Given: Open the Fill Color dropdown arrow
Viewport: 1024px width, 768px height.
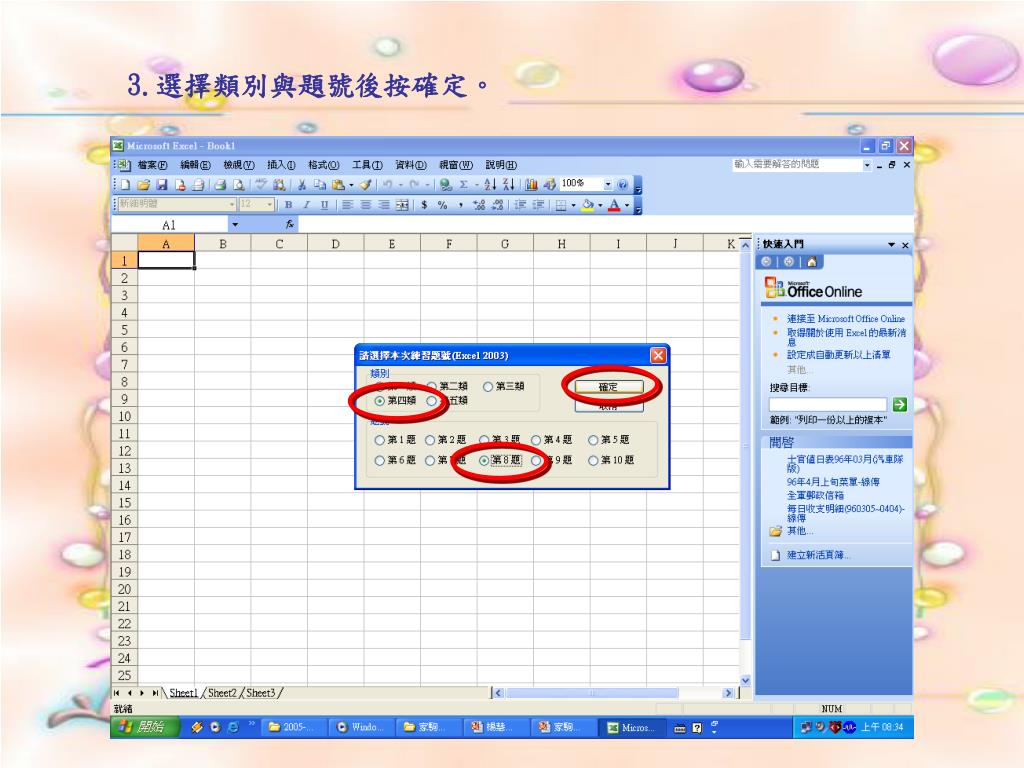Looking at the screenshot, I should pos(600,205).
